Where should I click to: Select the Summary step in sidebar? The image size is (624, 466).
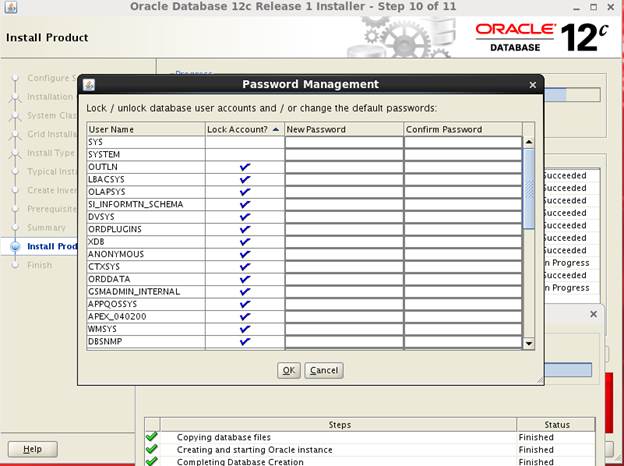46,228
